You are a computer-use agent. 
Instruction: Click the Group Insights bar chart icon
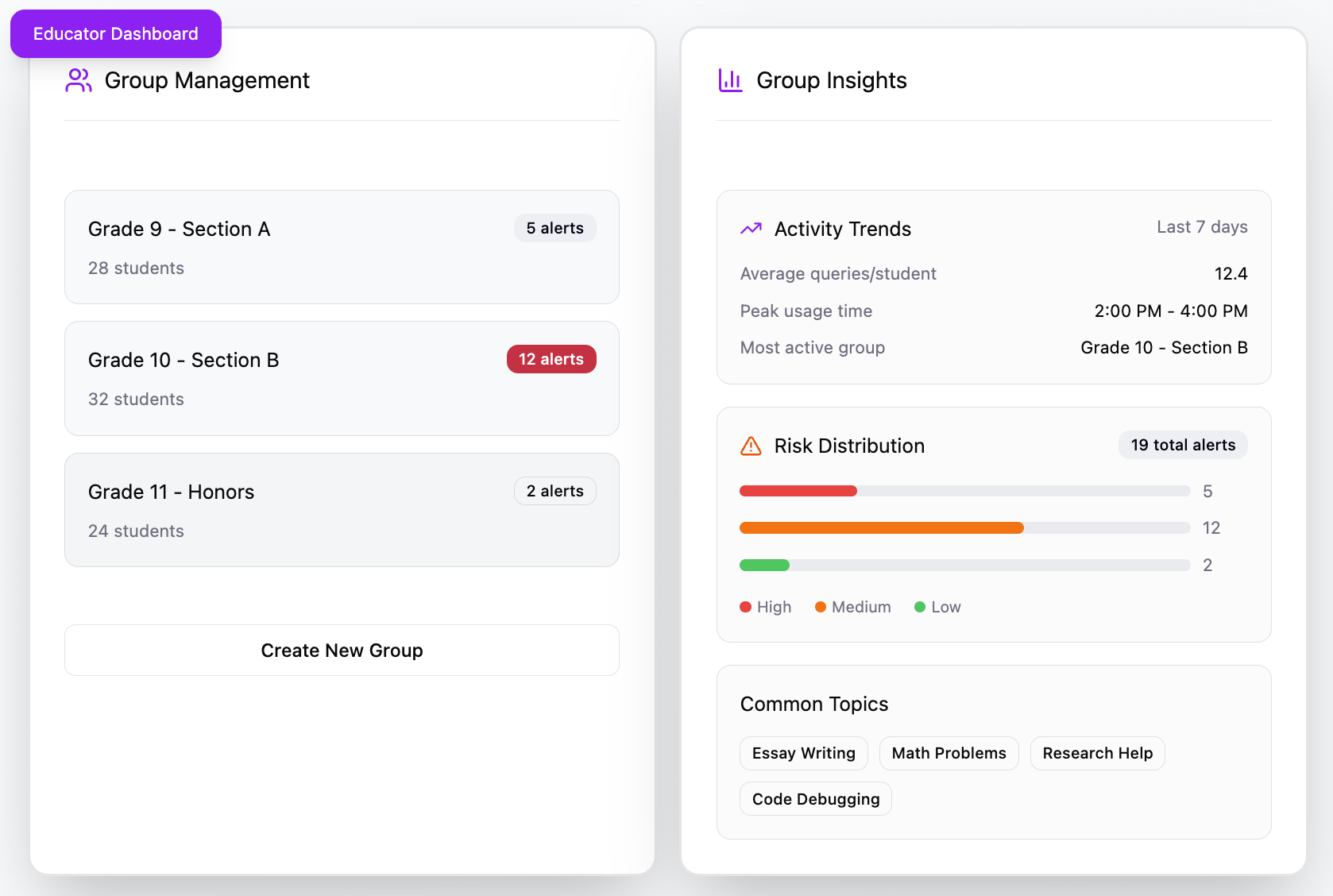click(730, 80)
